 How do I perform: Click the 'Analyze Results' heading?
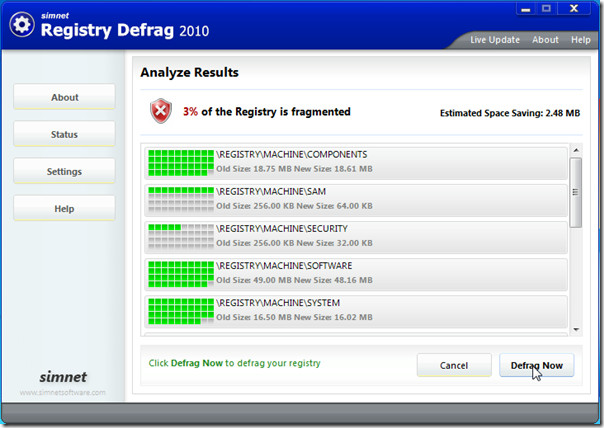(190, 72)
